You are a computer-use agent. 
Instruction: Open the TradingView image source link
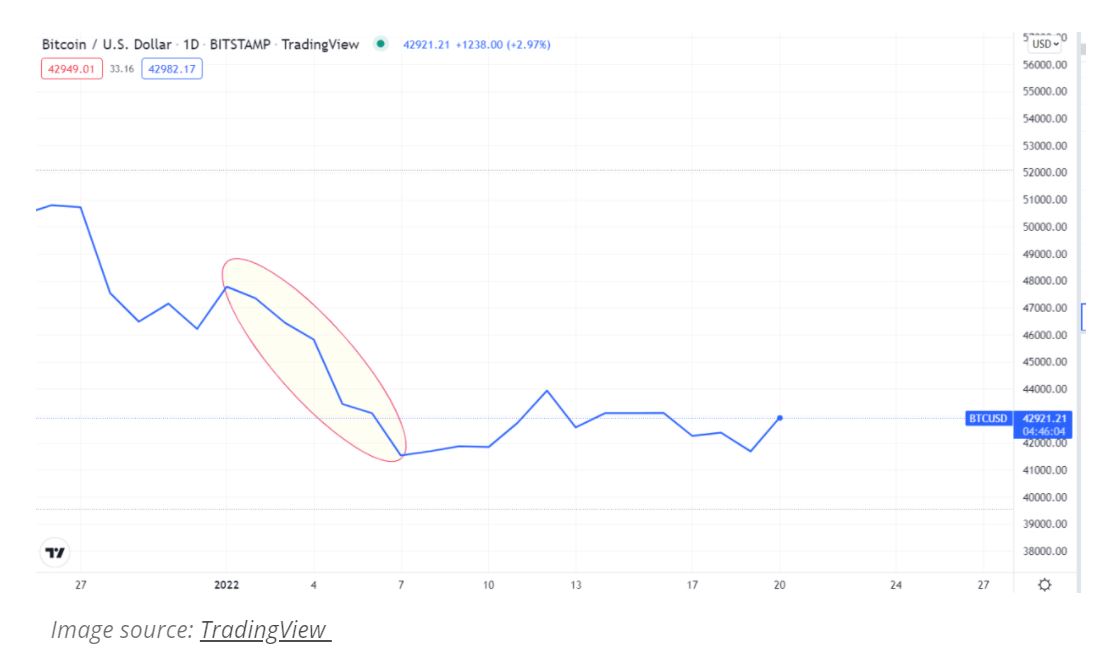pyautogui.click(x=265, y=629)
